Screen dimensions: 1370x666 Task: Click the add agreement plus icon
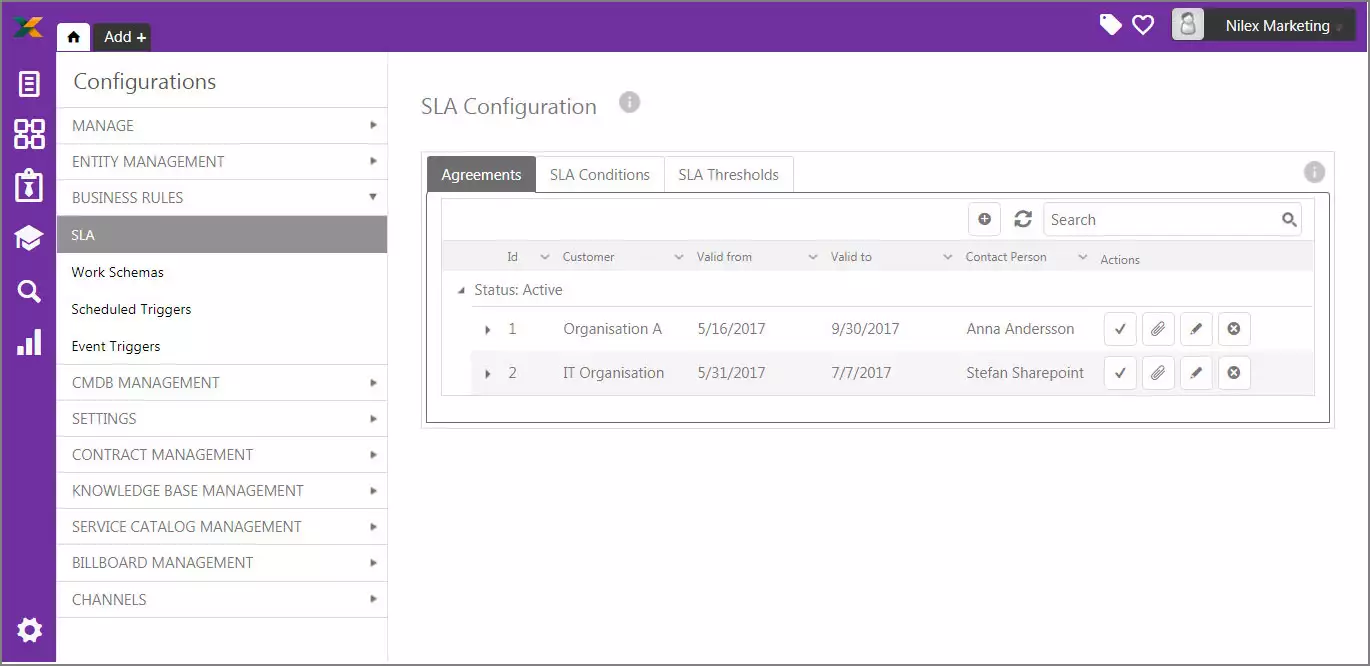[x=984, y=220]
